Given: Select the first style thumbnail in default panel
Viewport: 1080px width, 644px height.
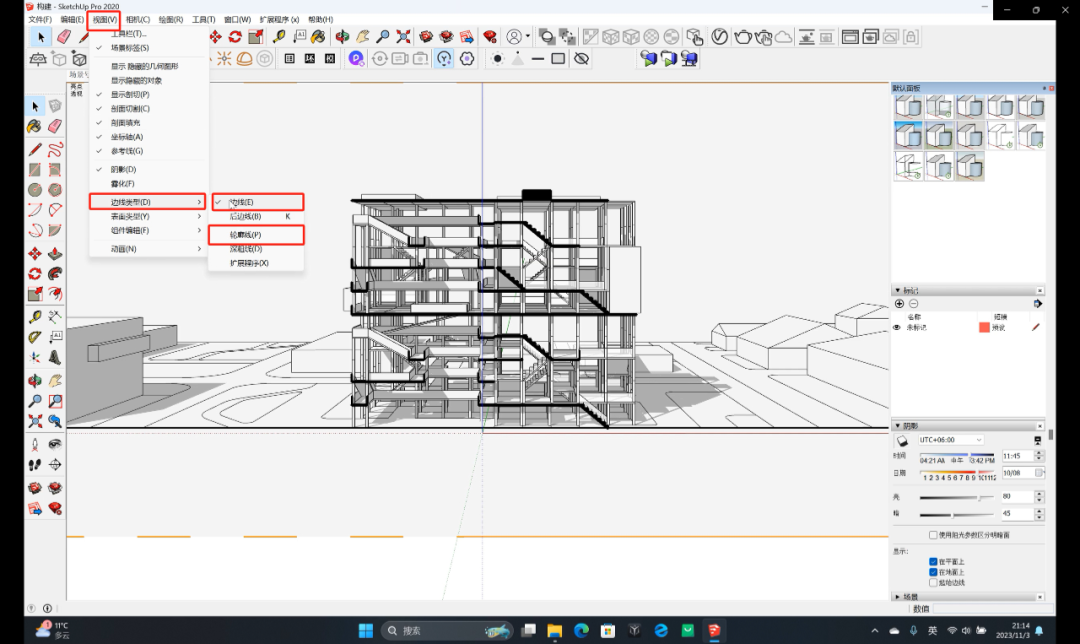Looking at the screenshot, I should pyautogui.click(x=908, y=106).
